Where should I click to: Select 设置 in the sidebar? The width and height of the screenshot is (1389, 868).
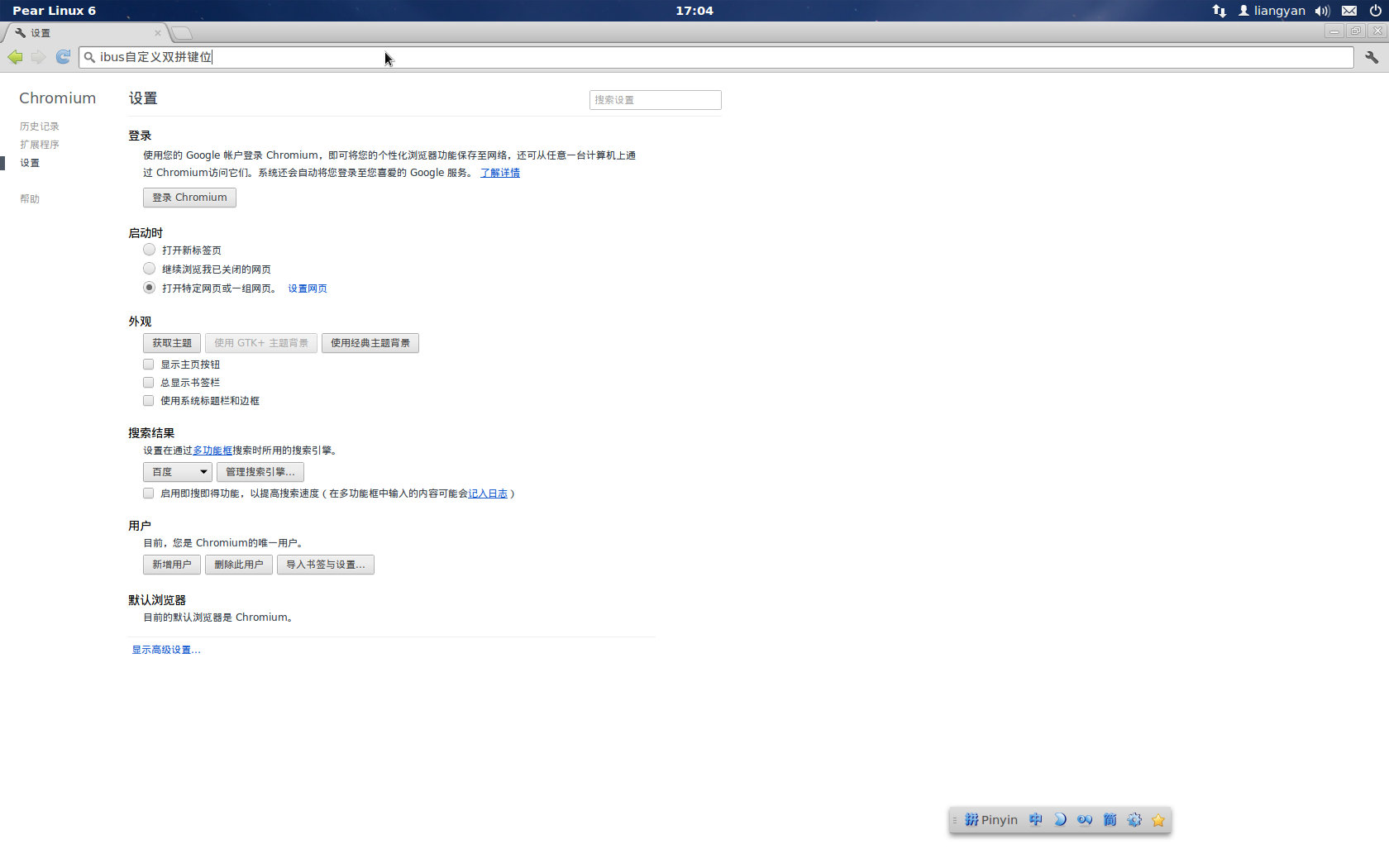30,163
